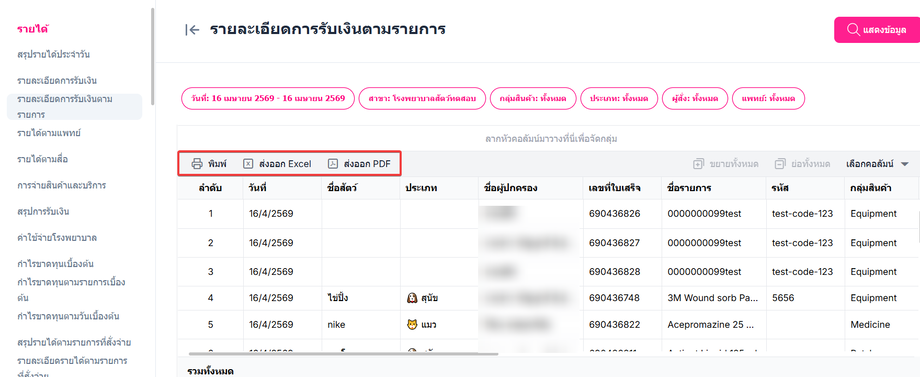Click the back arrow beside page title
920x377 pixels.
pos(192,30)
